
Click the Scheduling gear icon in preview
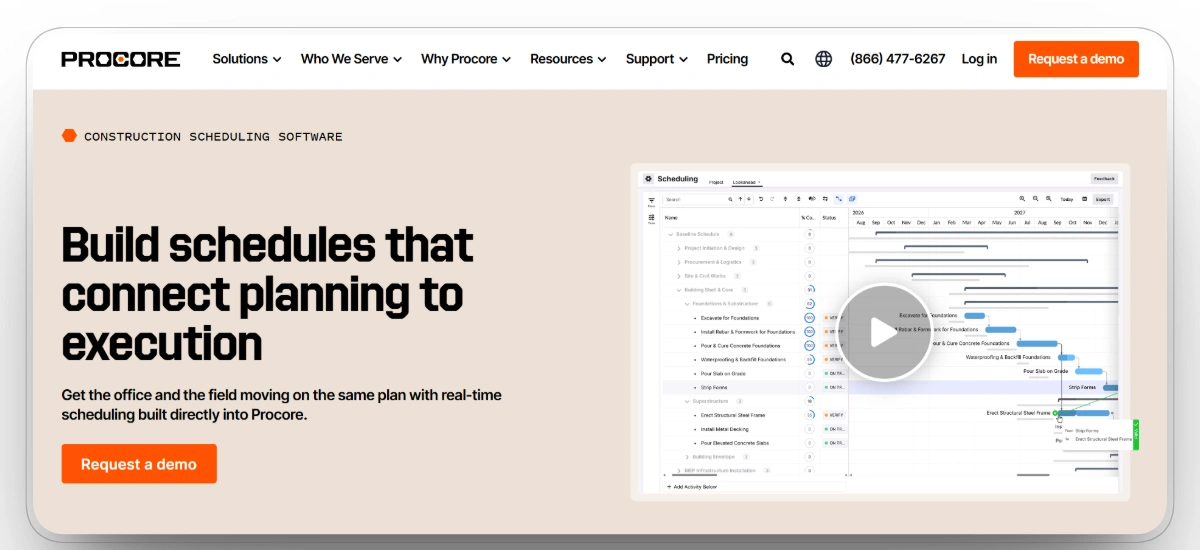[x=648, y=179]
